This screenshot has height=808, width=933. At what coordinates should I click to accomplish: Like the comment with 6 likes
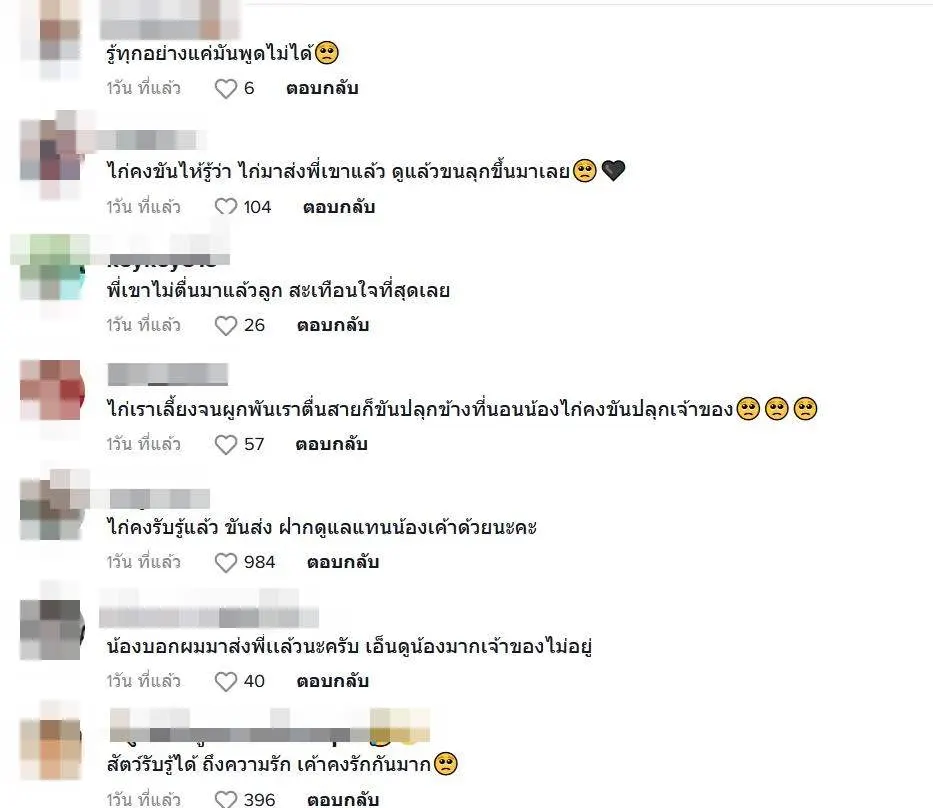(226, 89)
